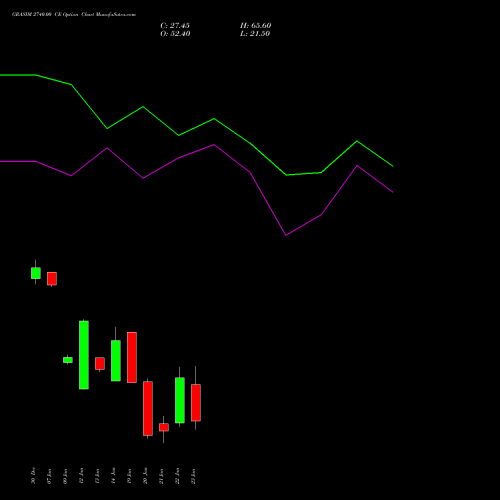Select the 09 Jan date label
Screen dimensions: 500x500
coord(65,476)
